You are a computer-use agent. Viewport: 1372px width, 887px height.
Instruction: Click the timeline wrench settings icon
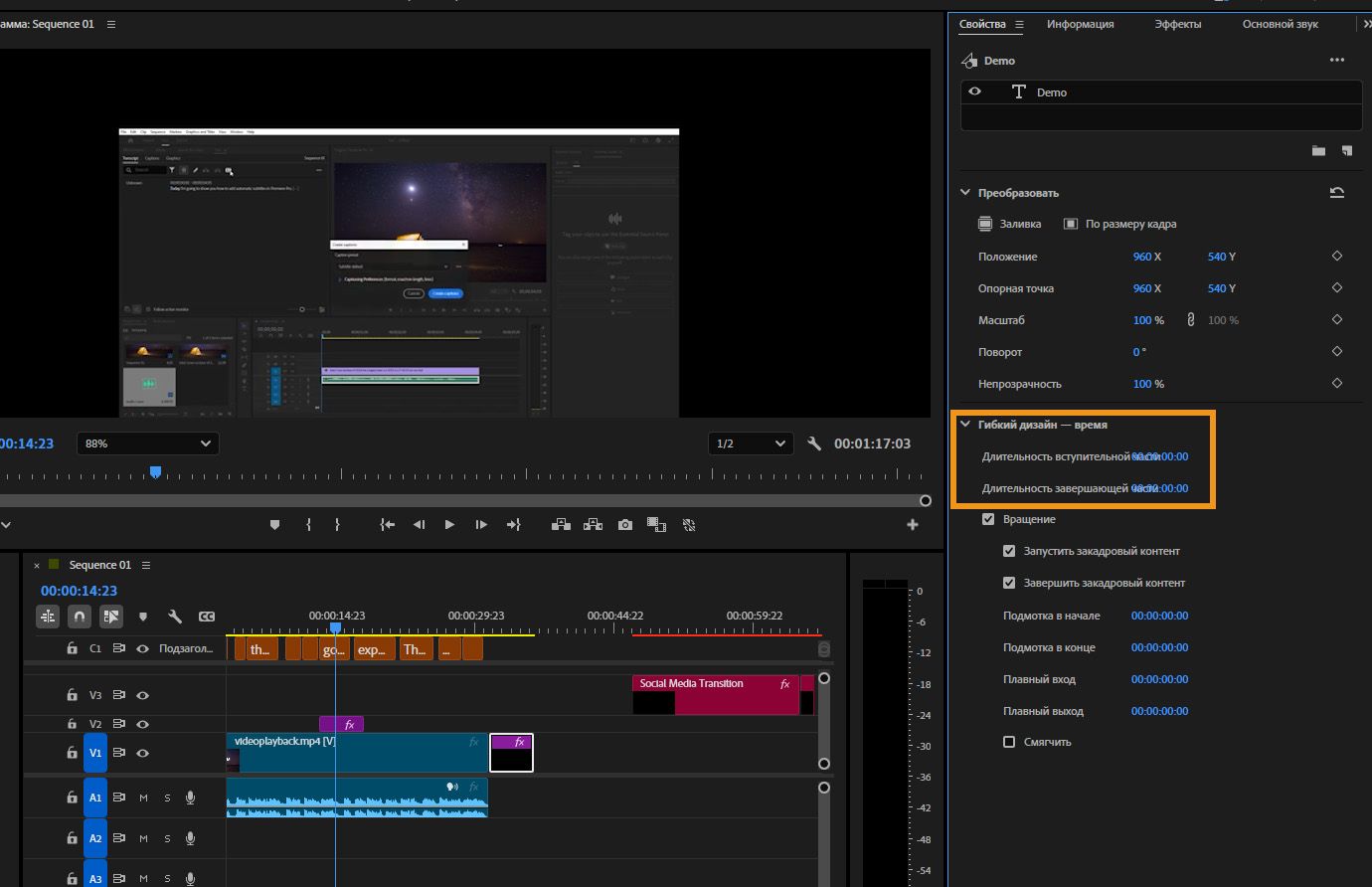175,617
